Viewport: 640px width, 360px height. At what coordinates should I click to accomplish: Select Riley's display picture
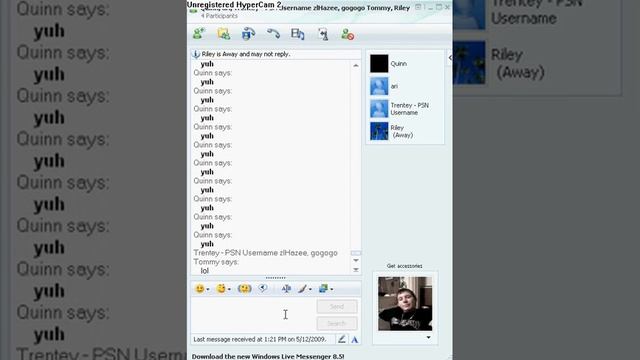pyautogui.click(x=379, y=131)
